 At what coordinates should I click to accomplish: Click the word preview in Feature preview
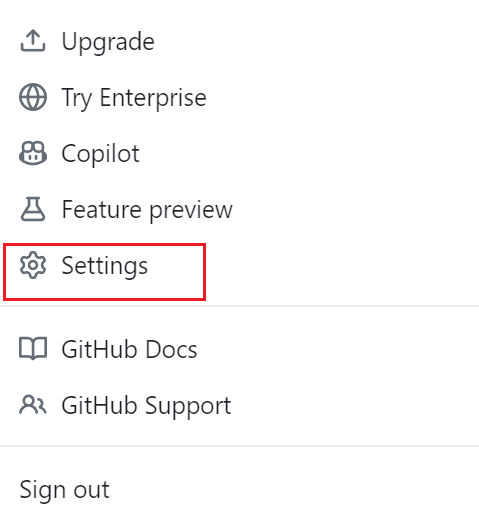[x=191, y=211]
